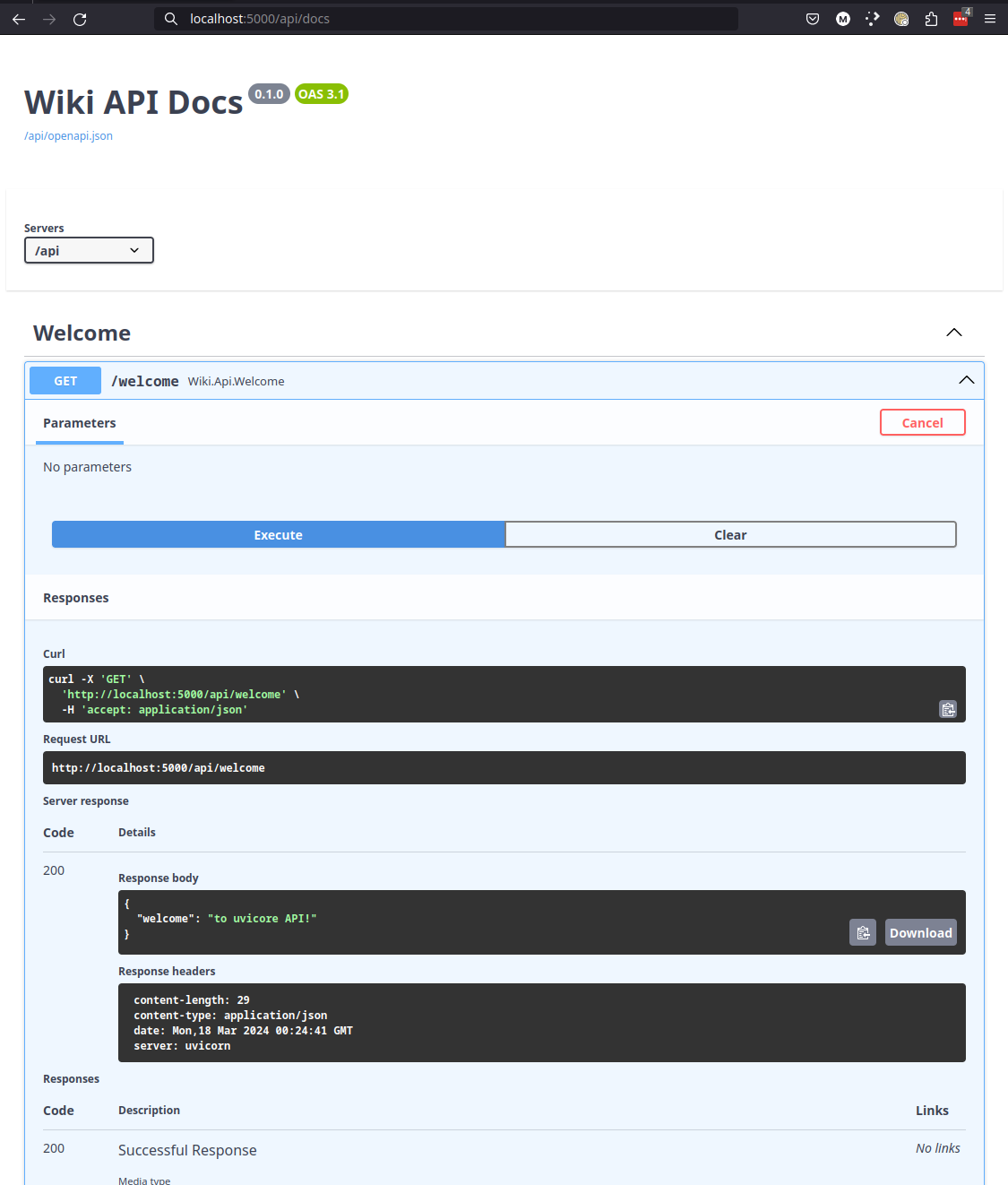
Task: Collapse the GET /welcome operation panel
Action: pos(966,380)
